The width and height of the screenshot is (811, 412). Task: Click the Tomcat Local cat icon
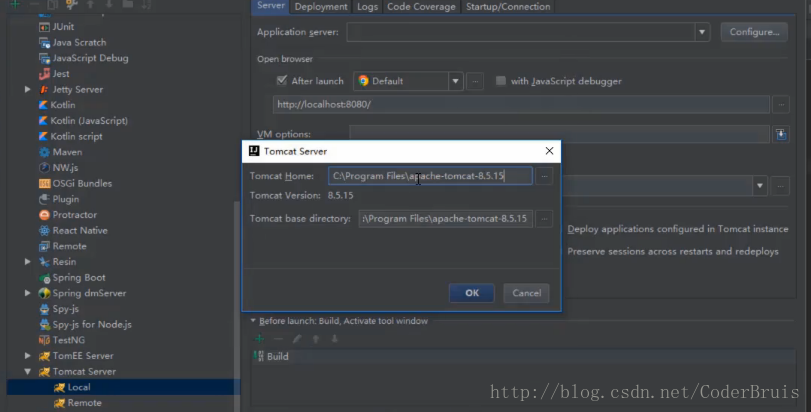pyautogui.click(x=59, y=387)
